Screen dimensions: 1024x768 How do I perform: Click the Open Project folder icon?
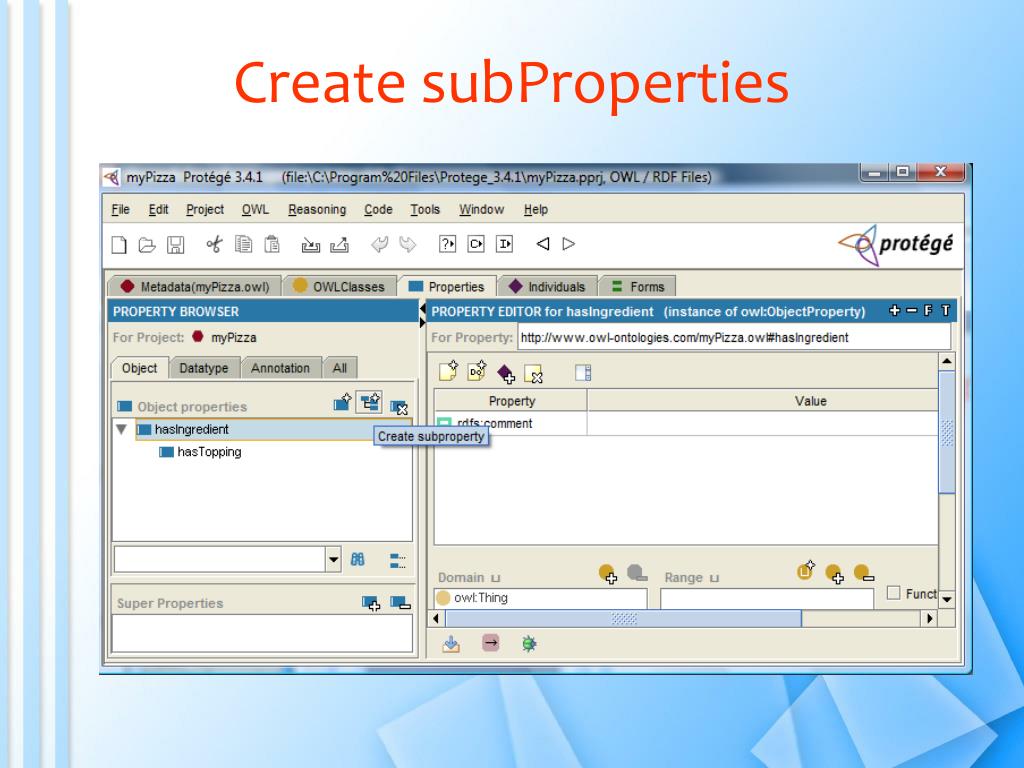point(147,245)
